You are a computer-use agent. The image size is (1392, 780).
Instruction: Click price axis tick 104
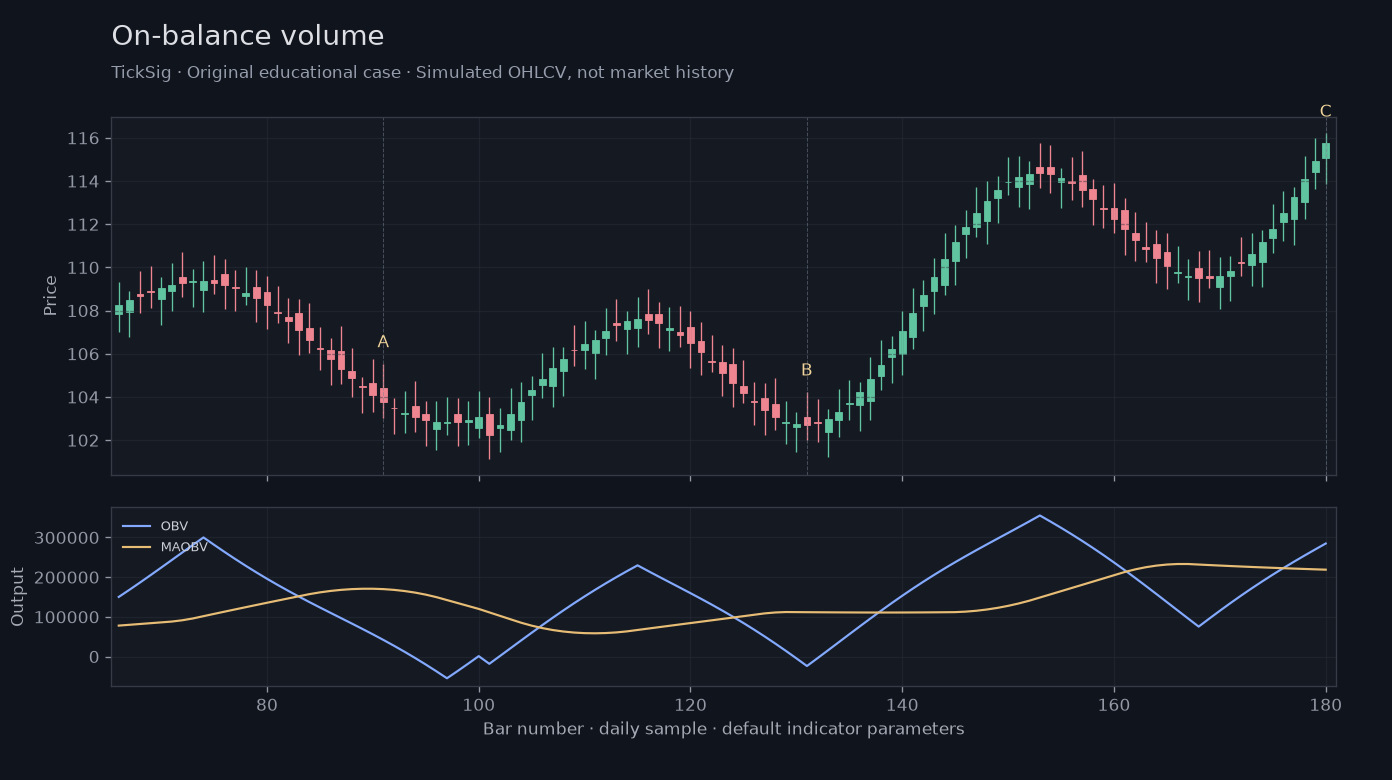pos(82,398)
